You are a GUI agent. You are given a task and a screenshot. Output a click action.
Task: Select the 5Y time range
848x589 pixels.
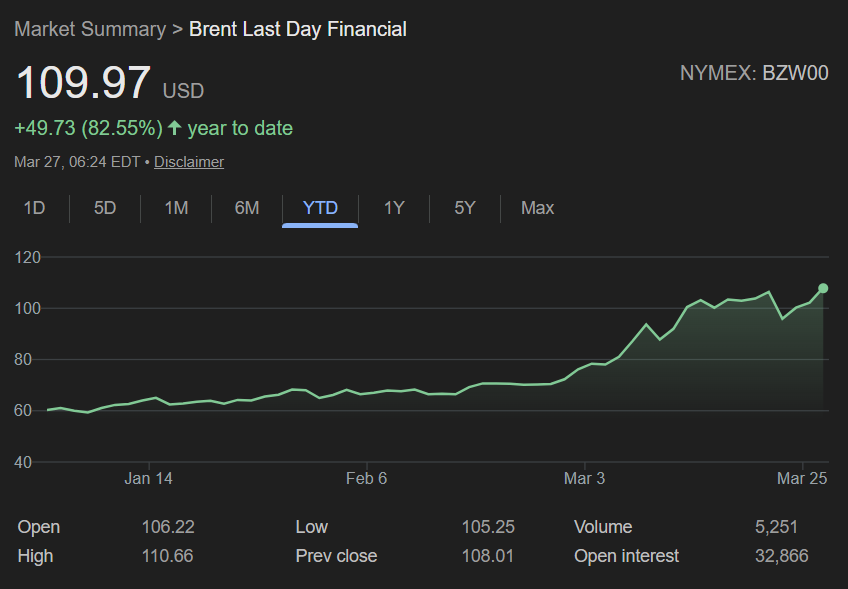465,208
